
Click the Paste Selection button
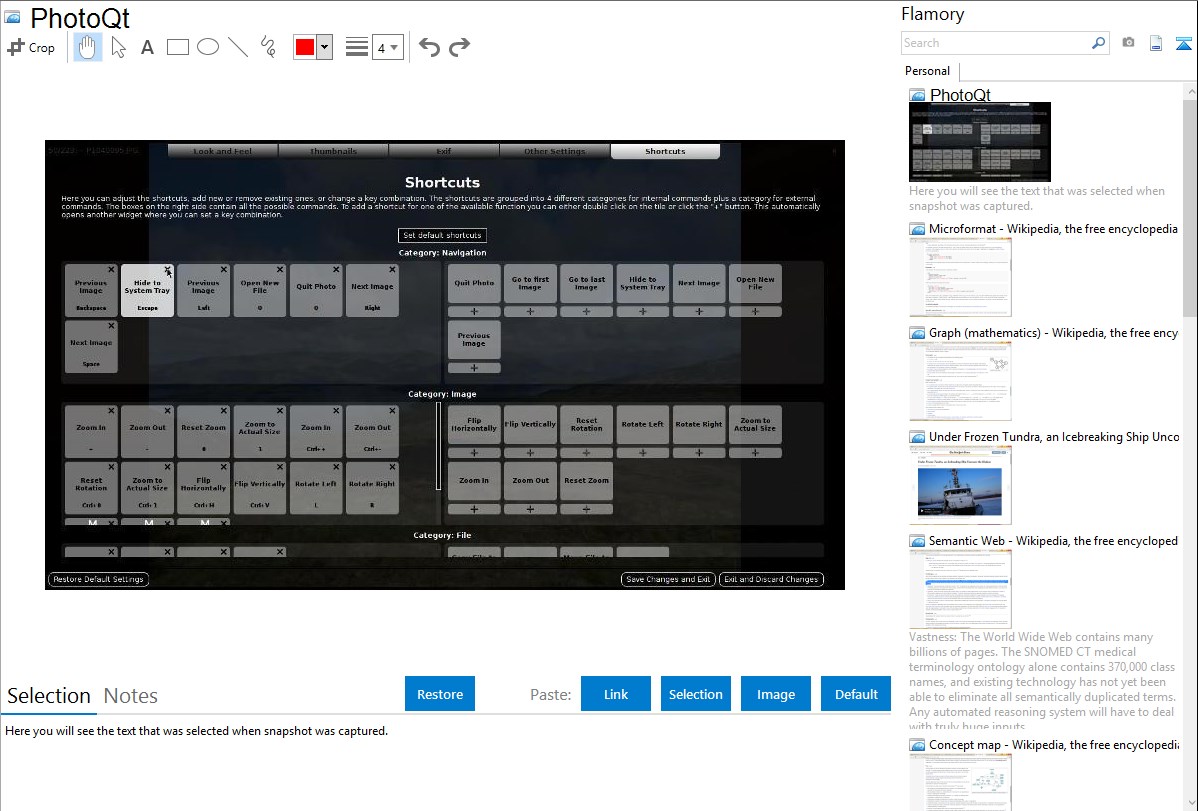[695, 694]
